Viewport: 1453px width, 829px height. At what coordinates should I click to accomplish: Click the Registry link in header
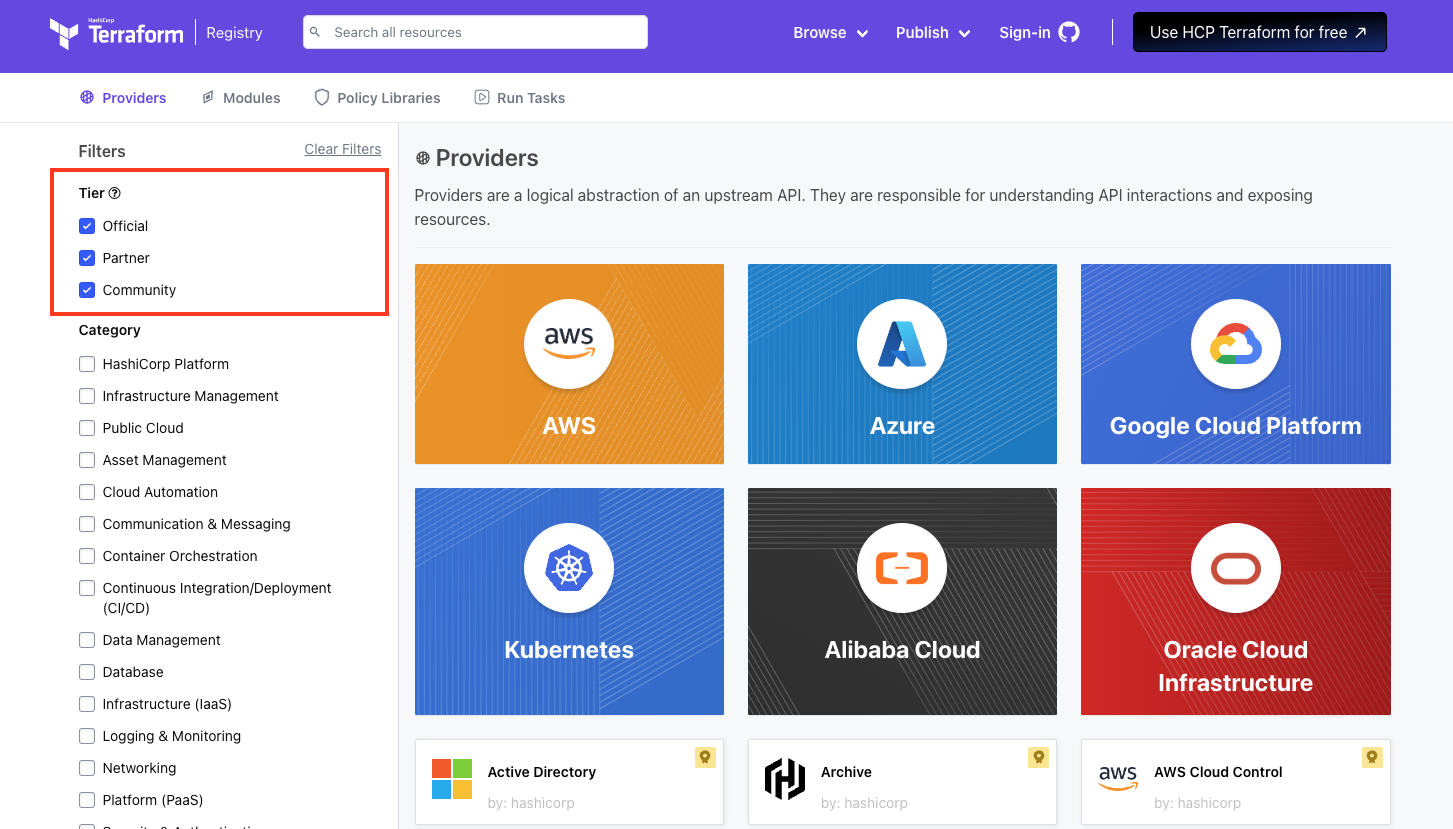point(234,33)
